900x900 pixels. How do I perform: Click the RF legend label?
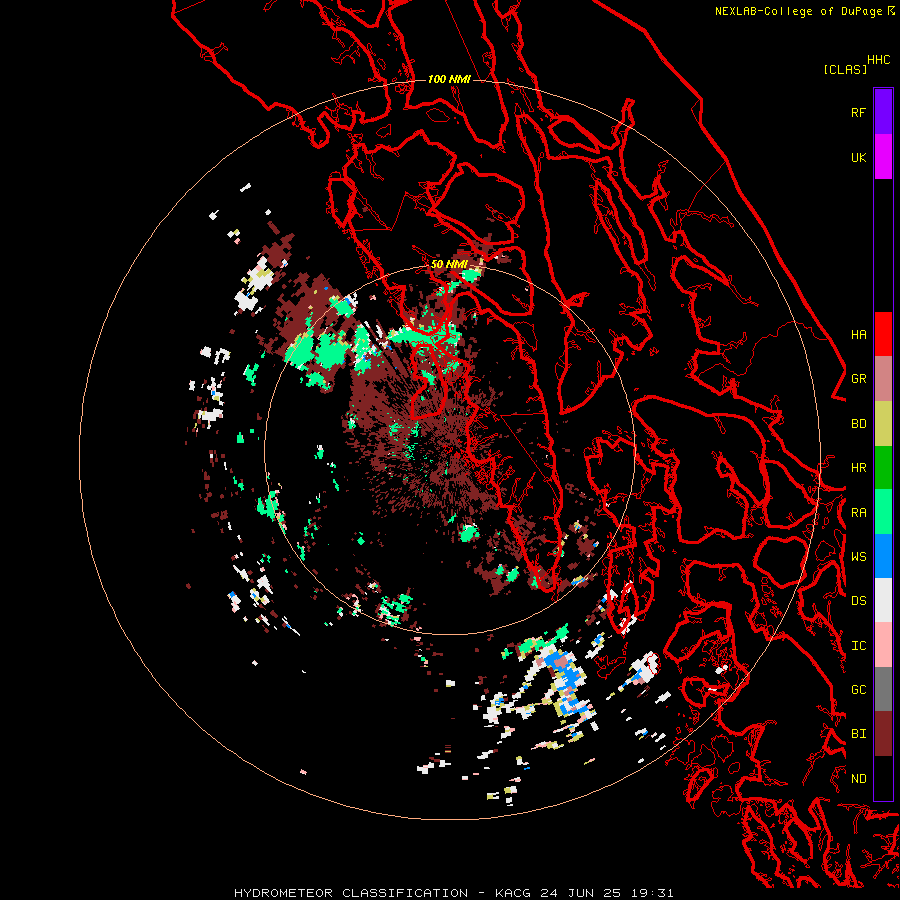pyautogui.click(x=858, y=112)
